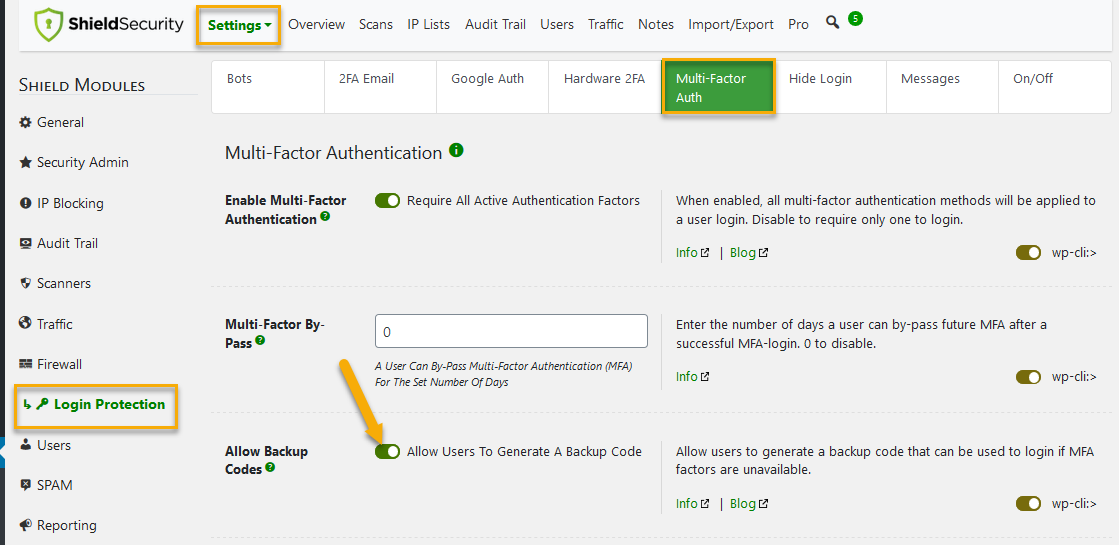Open Pro in top navigation
This screenshot has width=1119, height=545.
coord(799,24)
